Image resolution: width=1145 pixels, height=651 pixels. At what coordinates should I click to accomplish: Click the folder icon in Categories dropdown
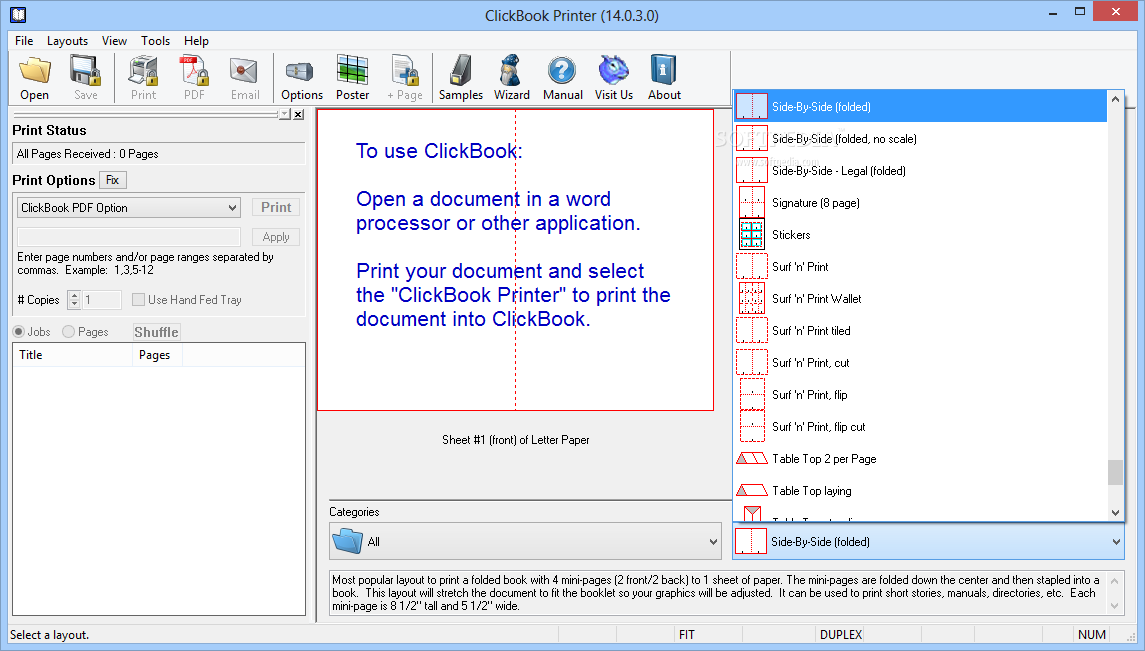point(348,541)
